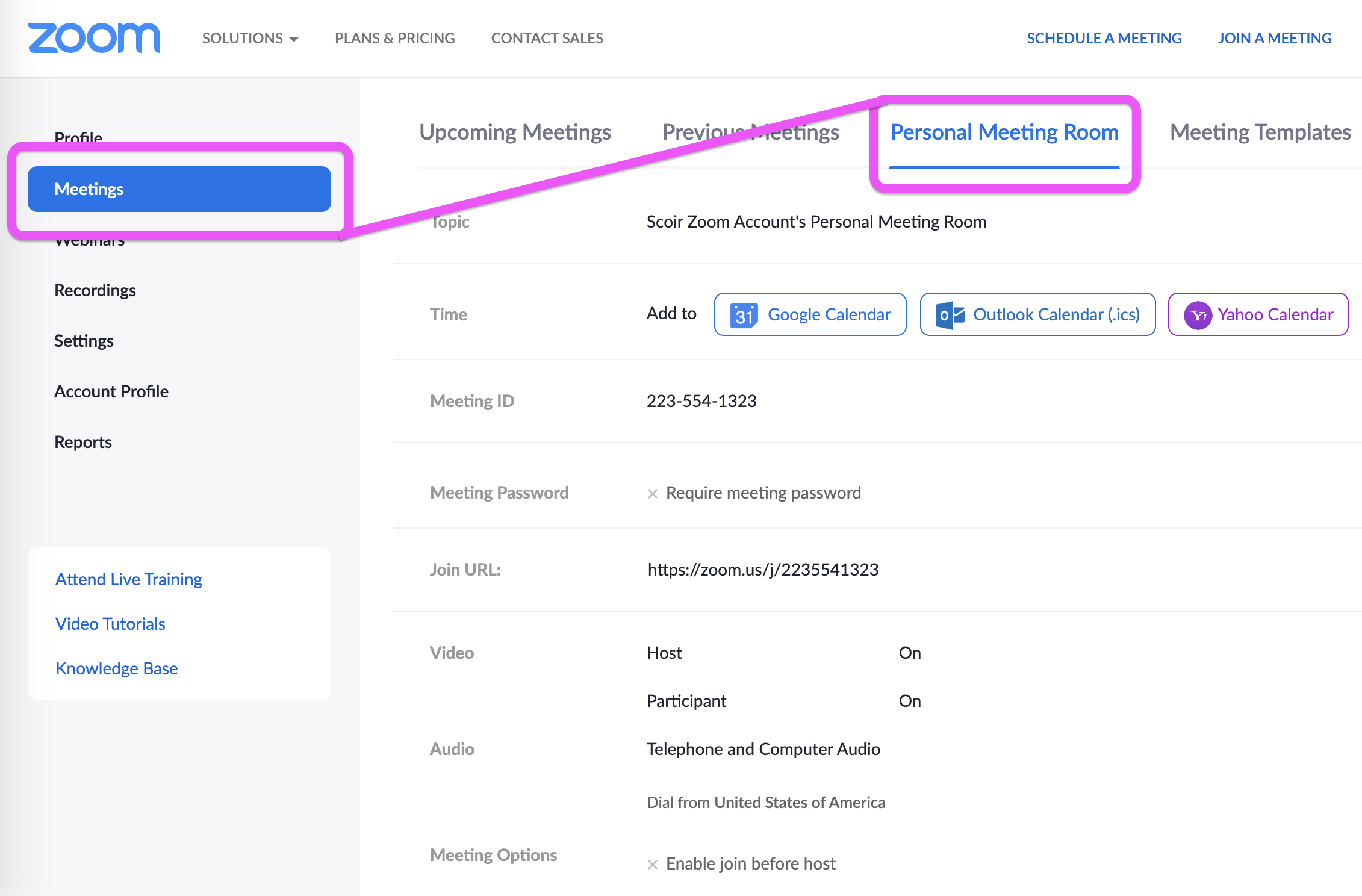Click Telephone and Computer Audio text
1362x896 pixels.
tap(763, 749)
